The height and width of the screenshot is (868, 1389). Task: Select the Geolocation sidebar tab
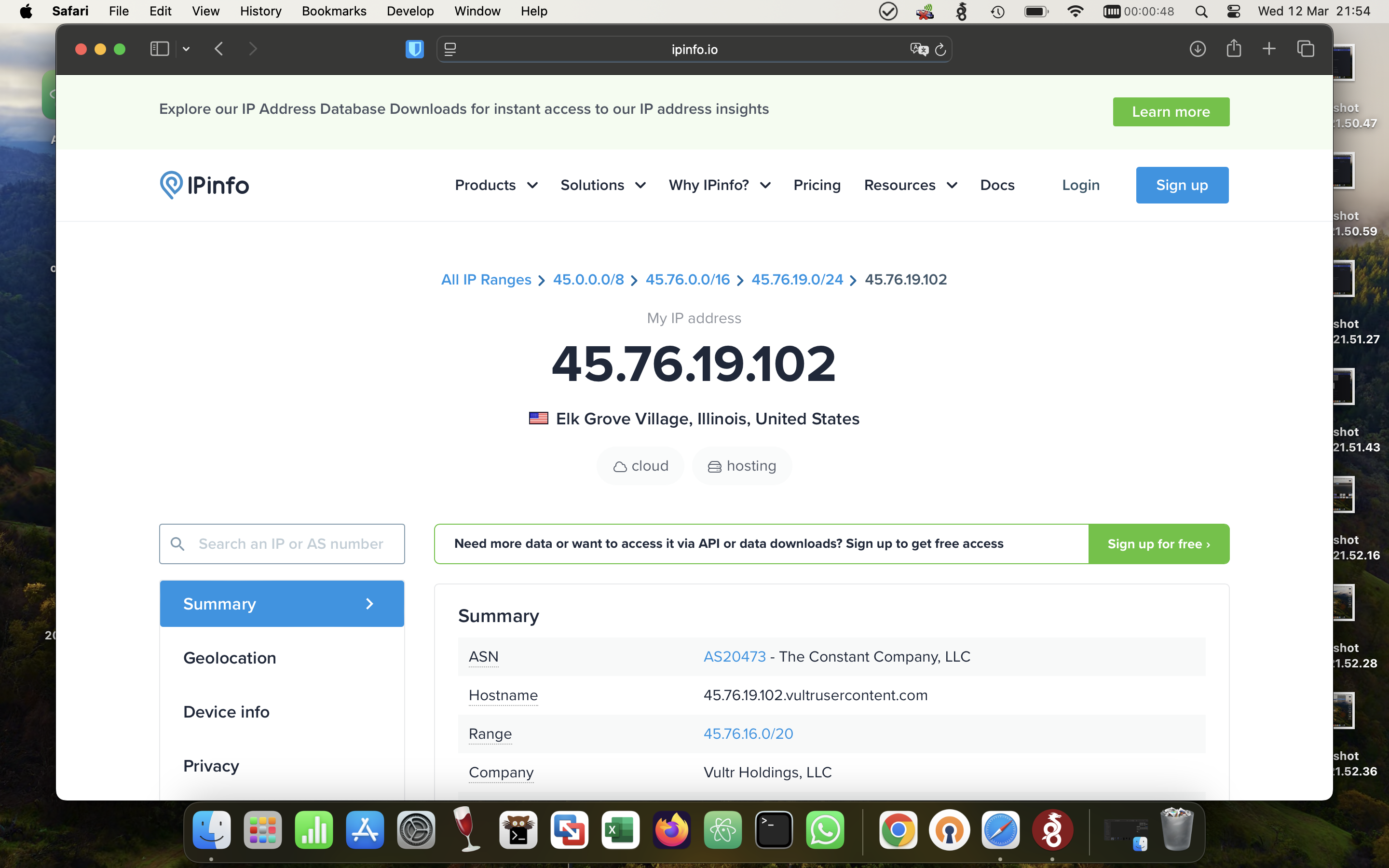[282, 658]
